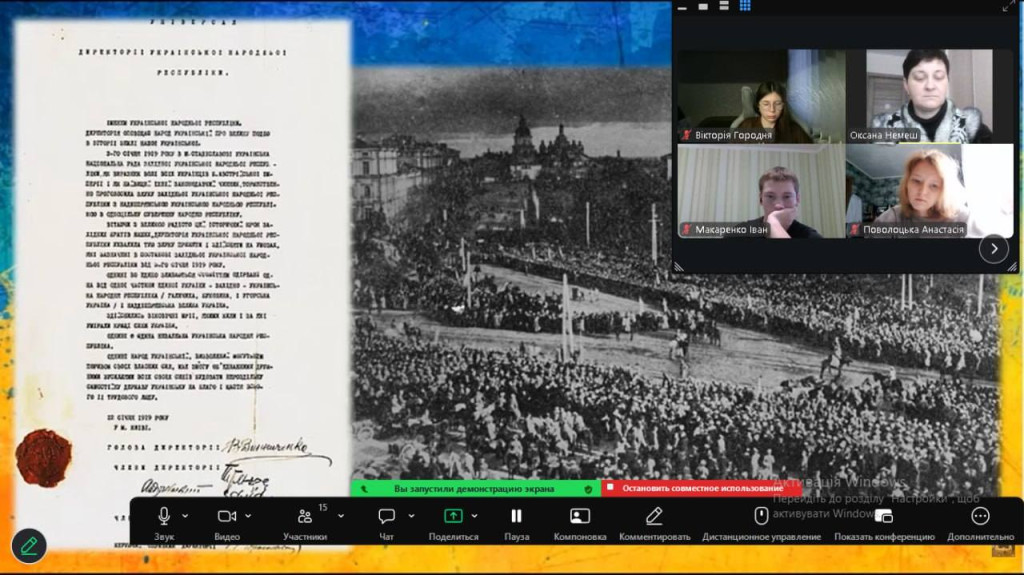
Task: Switch video panel to grid view
Action: click(x=745, y=6)
